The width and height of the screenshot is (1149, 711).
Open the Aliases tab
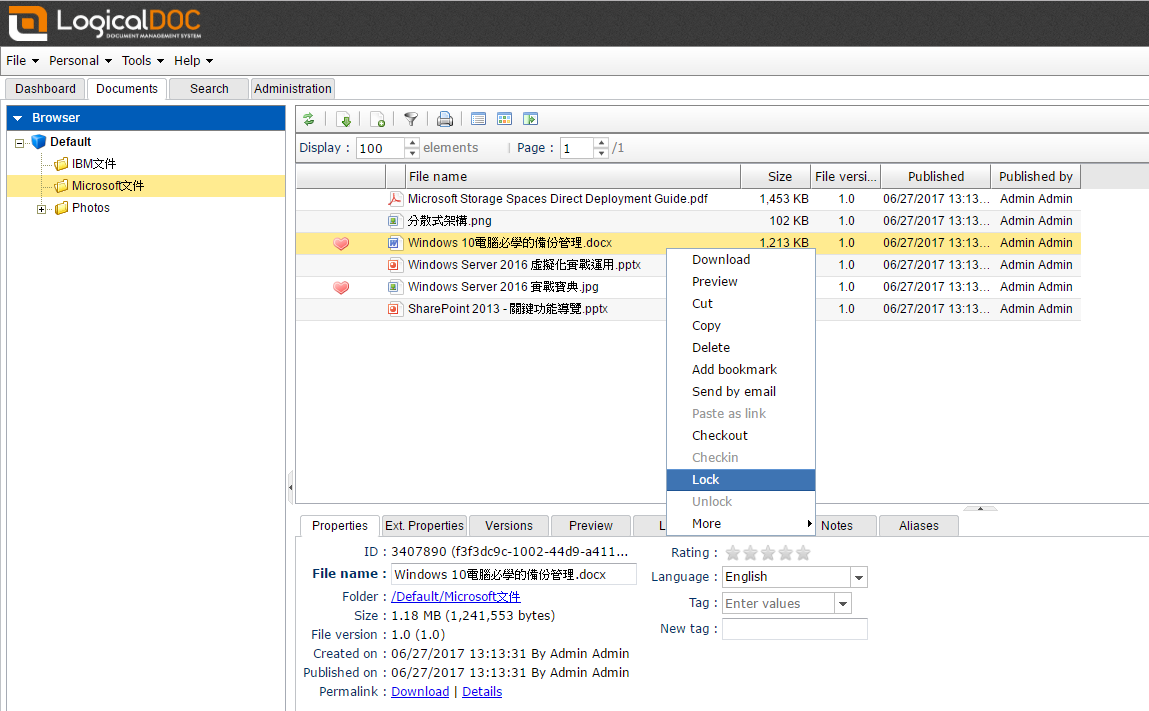coord(919,526)
